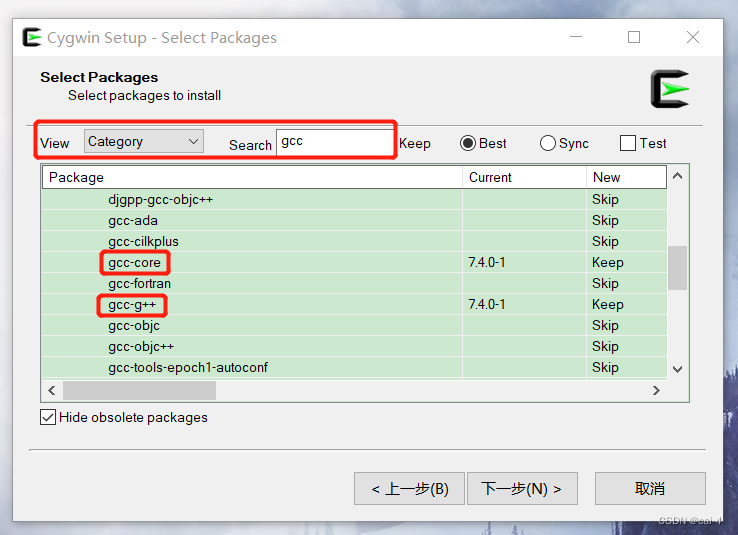Screen dimensions: 738x535
Task: Change Skip action for gcc-tools-epoch1-autoconf
Action: [605, 367]
